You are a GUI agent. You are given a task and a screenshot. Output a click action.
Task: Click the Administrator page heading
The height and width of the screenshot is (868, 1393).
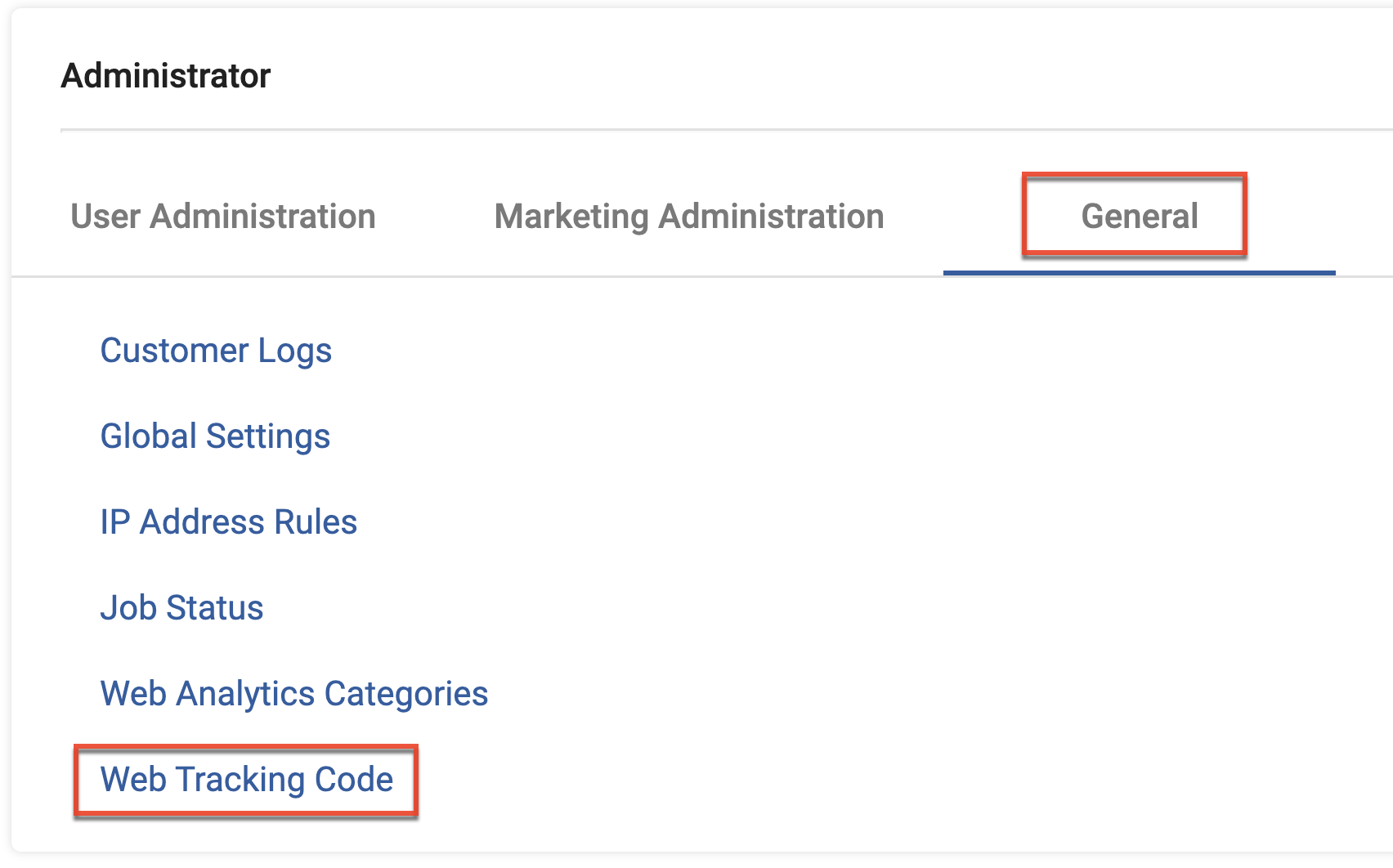167,75
